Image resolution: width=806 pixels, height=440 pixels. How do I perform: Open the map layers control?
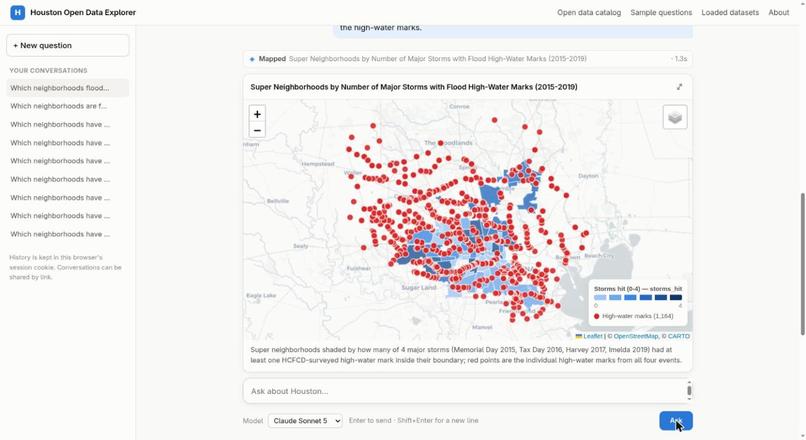[x=675, y=118]
